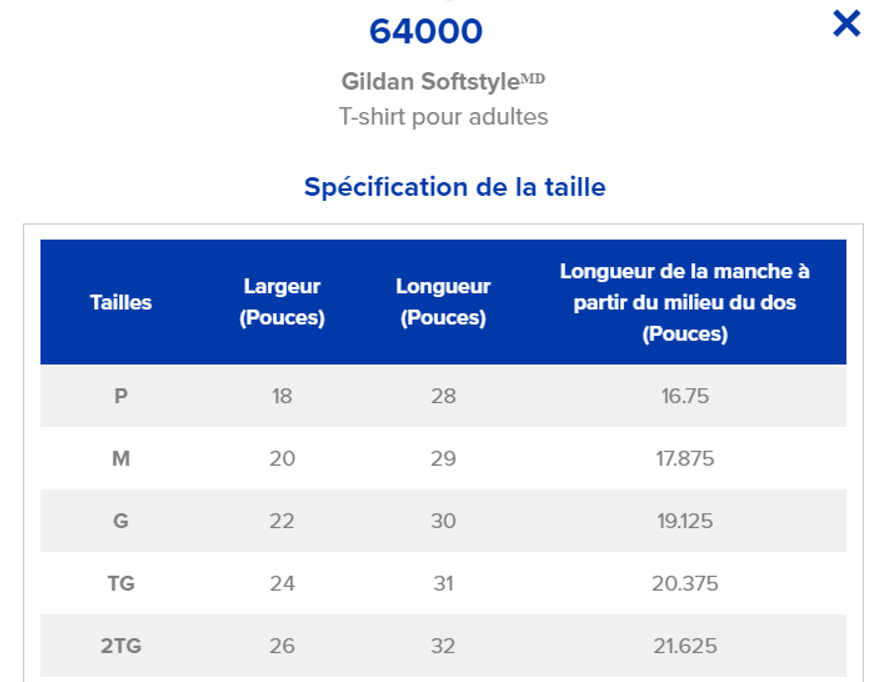The height and width of the screenshot is (682, 895).
Task: Click the P size row label
Action: [121, 396]
